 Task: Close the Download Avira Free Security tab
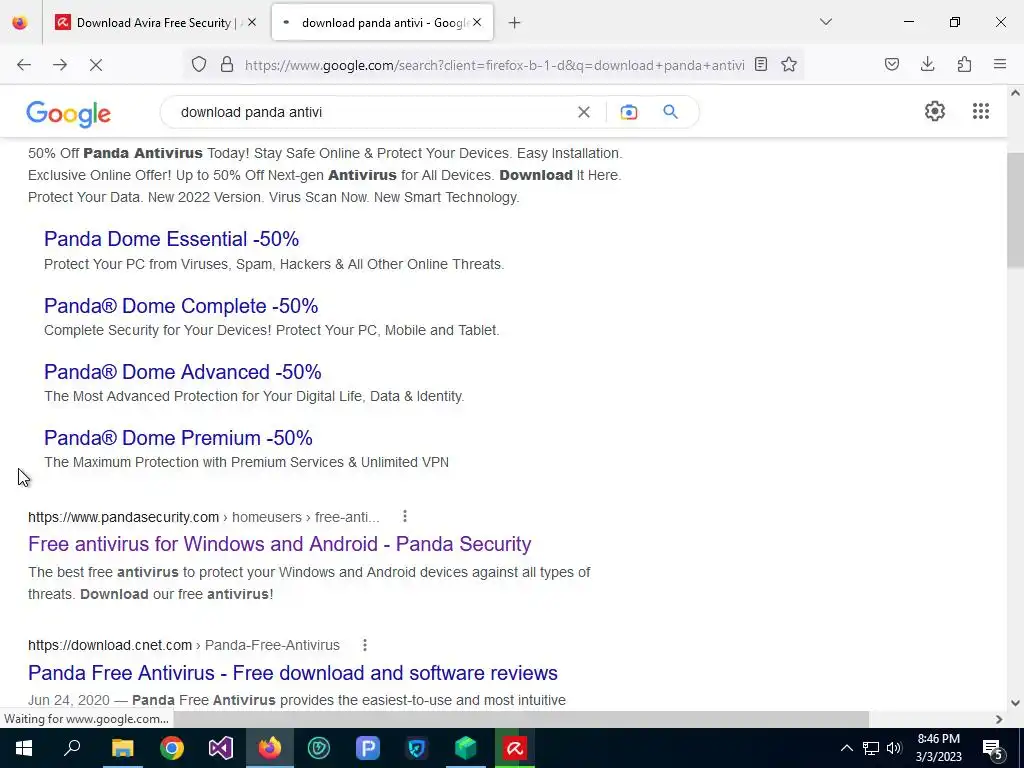(x=252, y=23)
